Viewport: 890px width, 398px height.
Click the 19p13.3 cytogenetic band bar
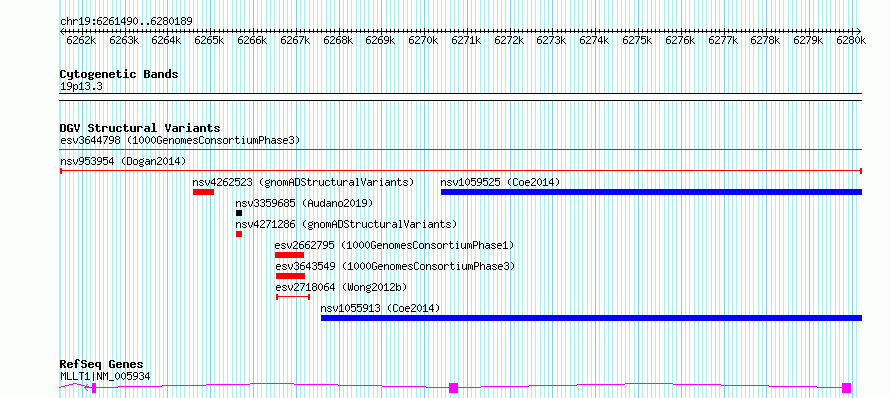tap(461, 97)
